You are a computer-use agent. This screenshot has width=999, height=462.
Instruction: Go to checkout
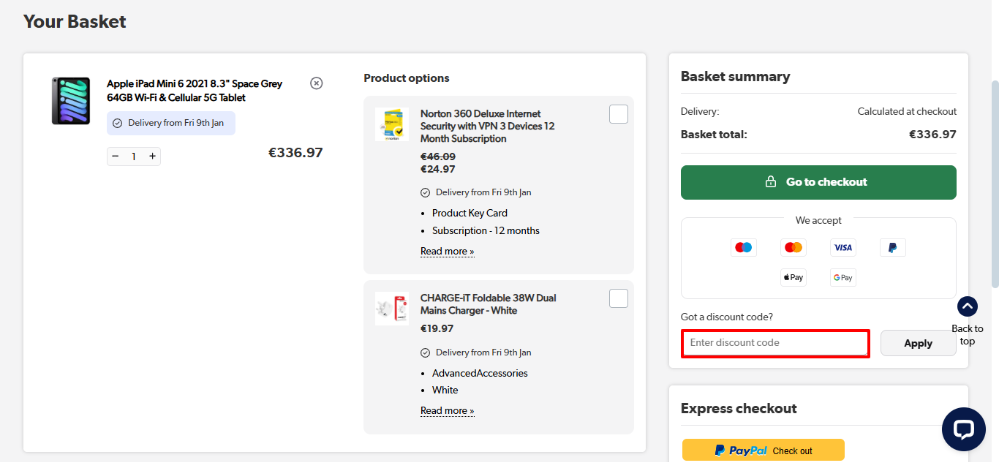[819, 182]
